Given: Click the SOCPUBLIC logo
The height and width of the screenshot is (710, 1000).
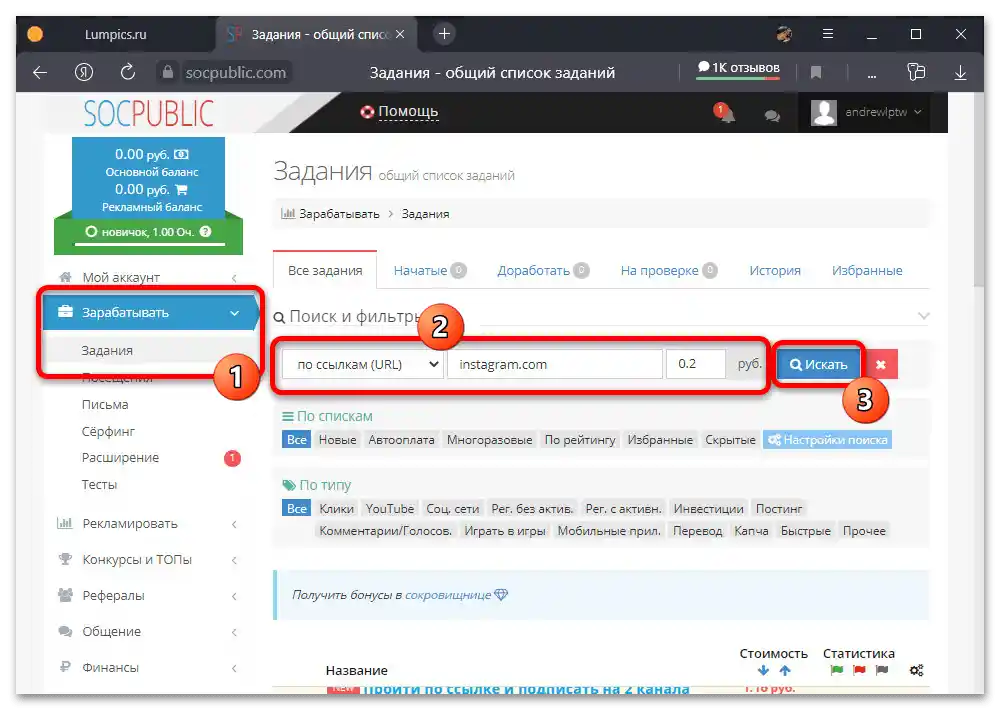Looking at the screenshot, I should [149, 114].
